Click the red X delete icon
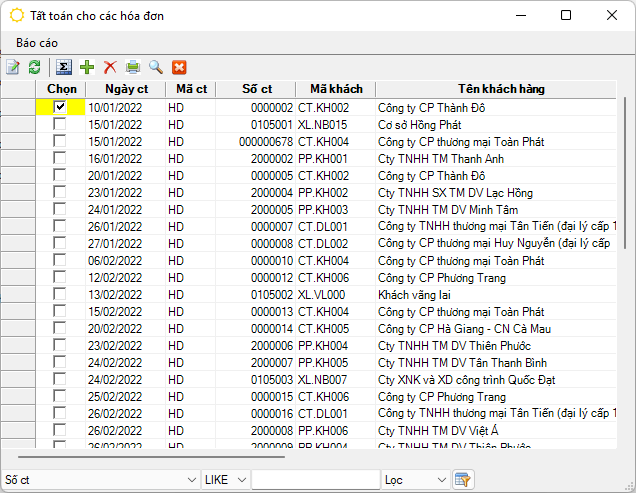The image size is (636, 493). pos(110,67)
